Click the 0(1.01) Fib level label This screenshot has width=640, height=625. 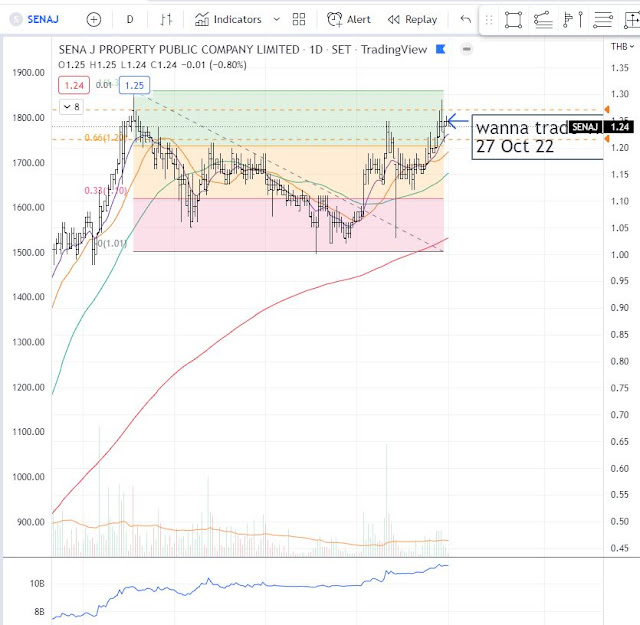(x=112, y=244)
